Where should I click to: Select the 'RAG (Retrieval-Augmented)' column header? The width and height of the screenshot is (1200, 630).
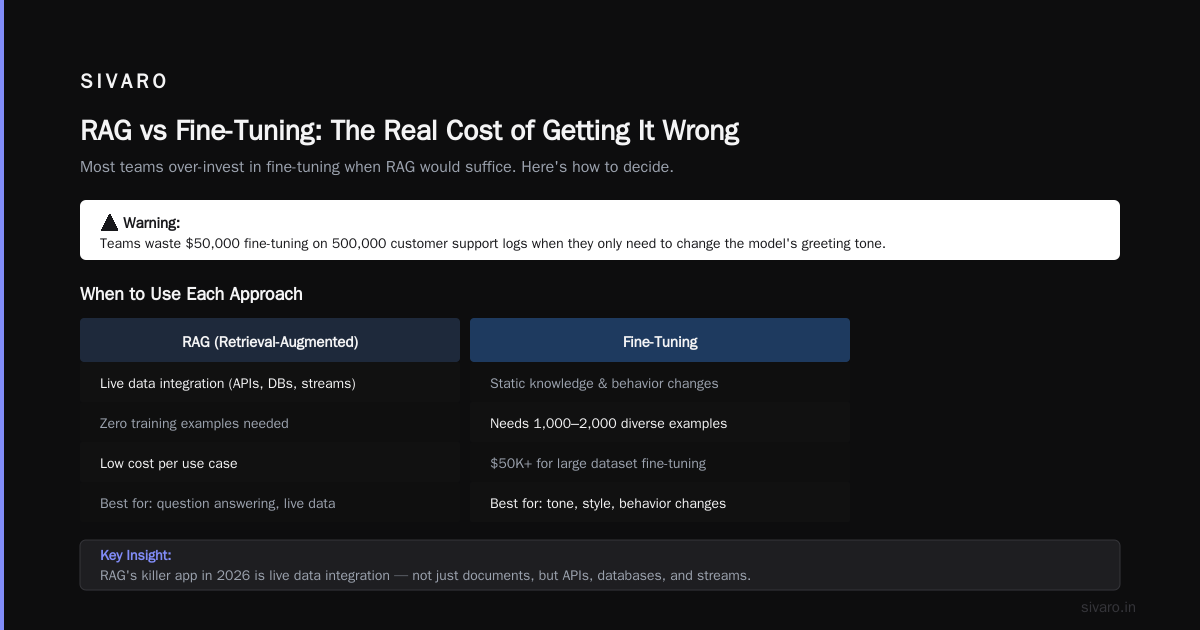270,341
